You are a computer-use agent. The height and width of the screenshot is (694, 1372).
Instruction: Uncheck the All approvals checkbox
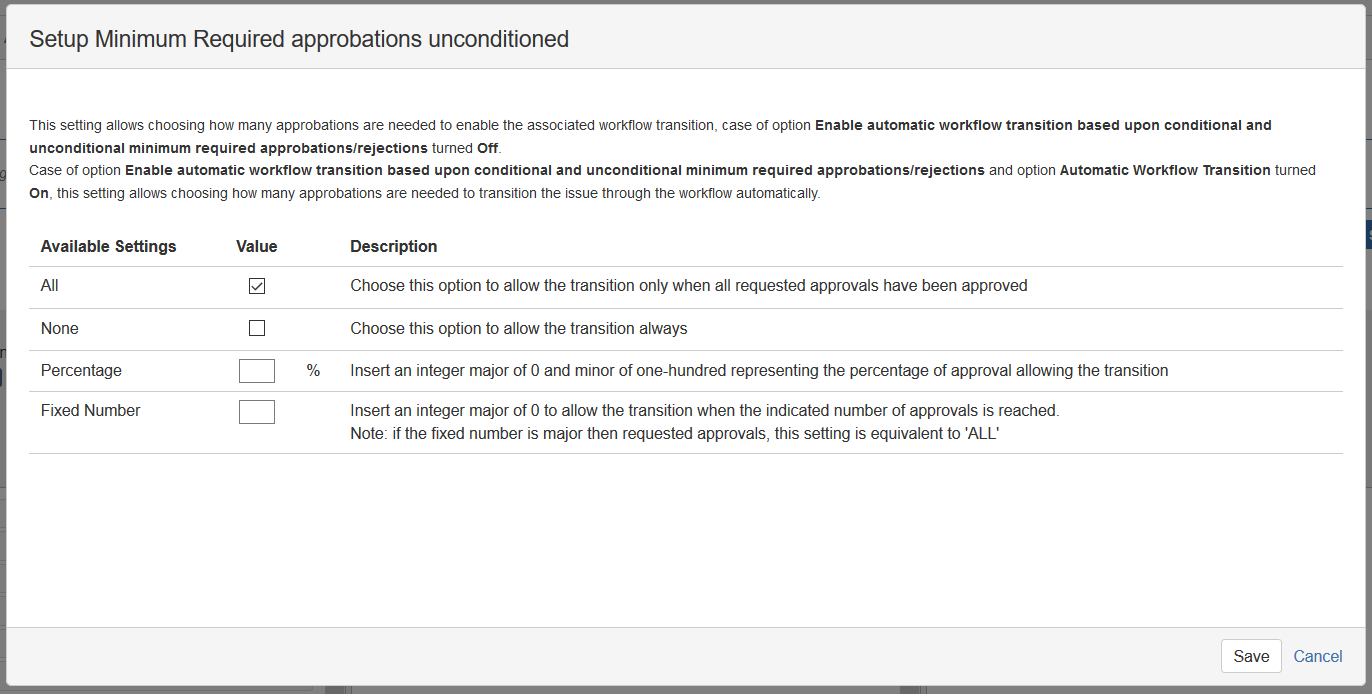click(257, 286)
